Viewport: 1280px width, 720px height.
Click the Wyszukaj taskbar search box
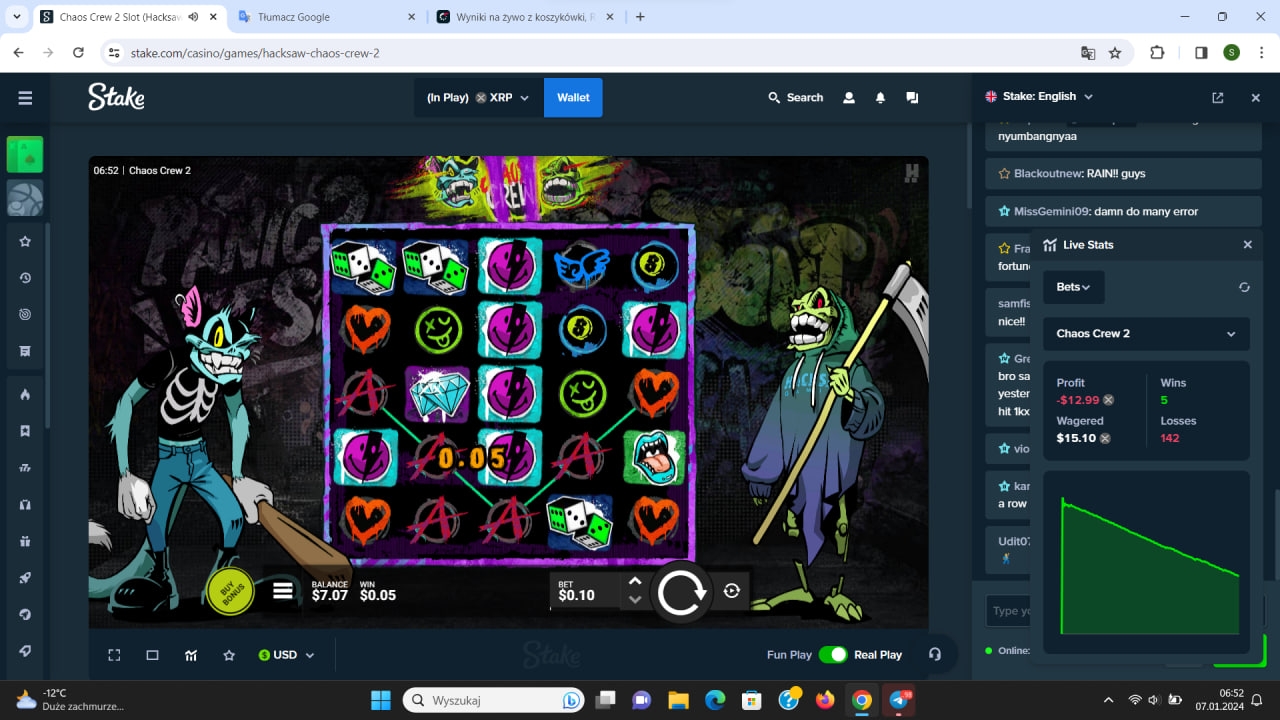point(493,700)
